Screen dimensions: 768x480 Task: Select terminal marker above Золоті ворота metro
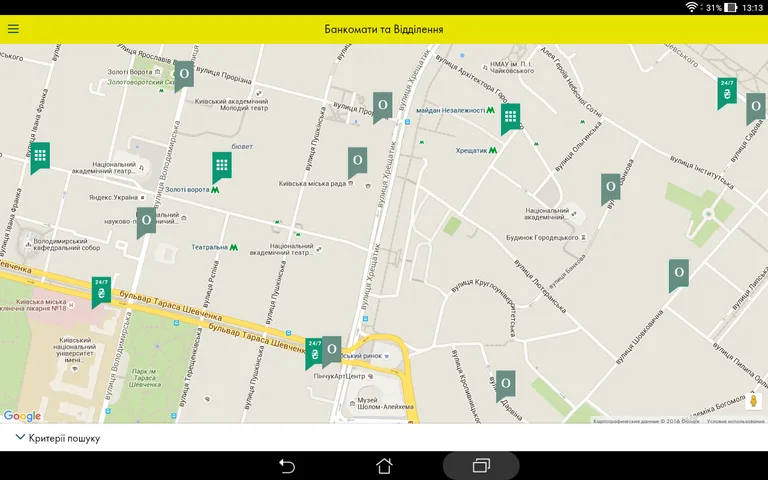pyautogui.click(x=222, y=168)
